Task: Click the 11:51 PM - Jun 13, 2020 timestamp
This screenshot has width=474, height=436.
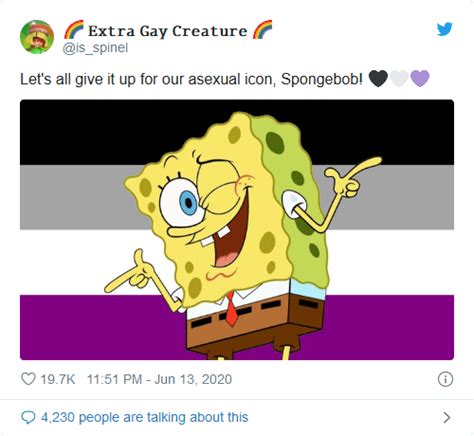Action: tap(159, 379)
